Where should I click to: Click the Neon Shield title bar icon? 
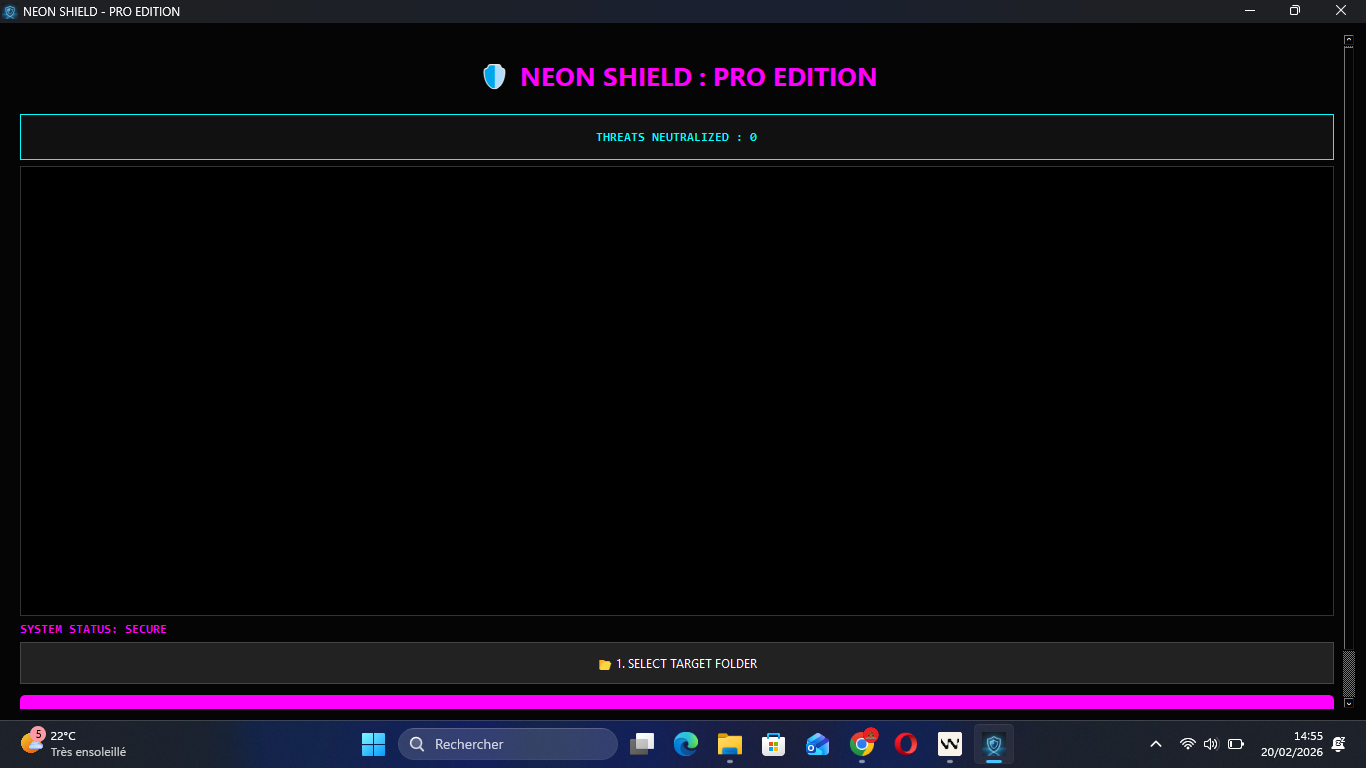[10, 11]
